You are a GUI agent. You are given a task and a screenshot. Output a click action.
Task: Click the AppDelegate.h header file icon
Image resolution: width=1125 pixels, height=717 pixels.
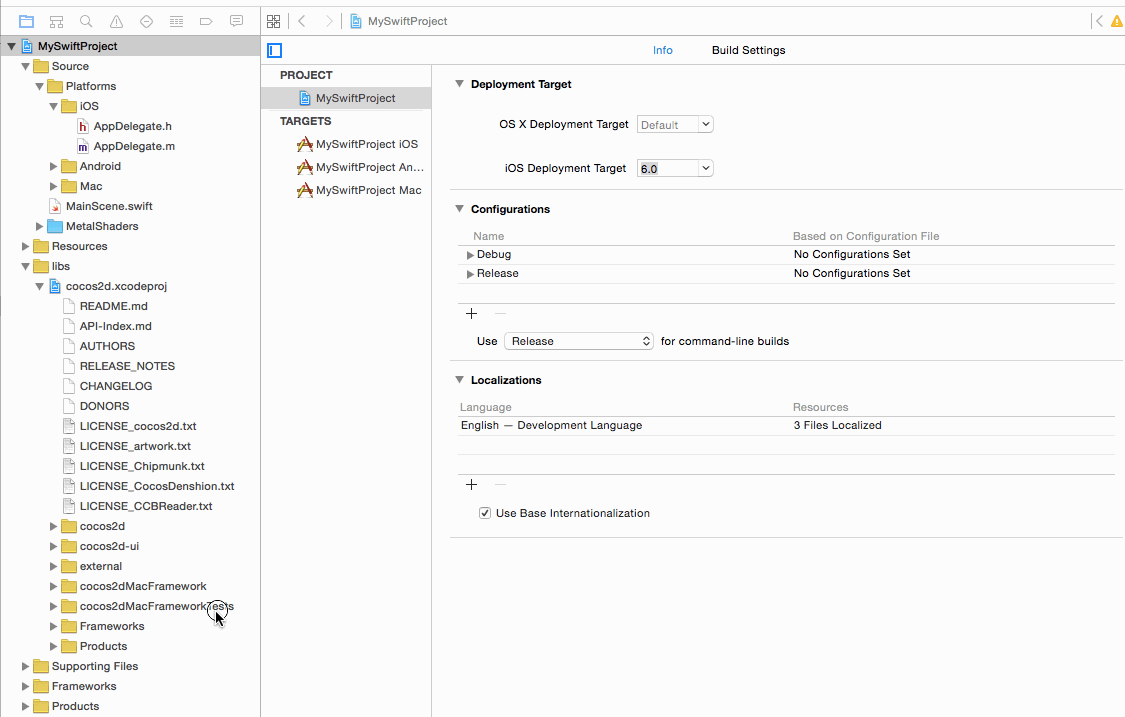click(83, 126)
